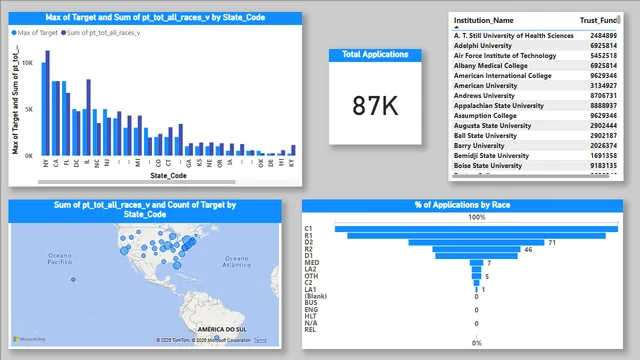Screen dimensions: 640x360
Task: Click the GA state label on the axis
Action: [189, 163]
